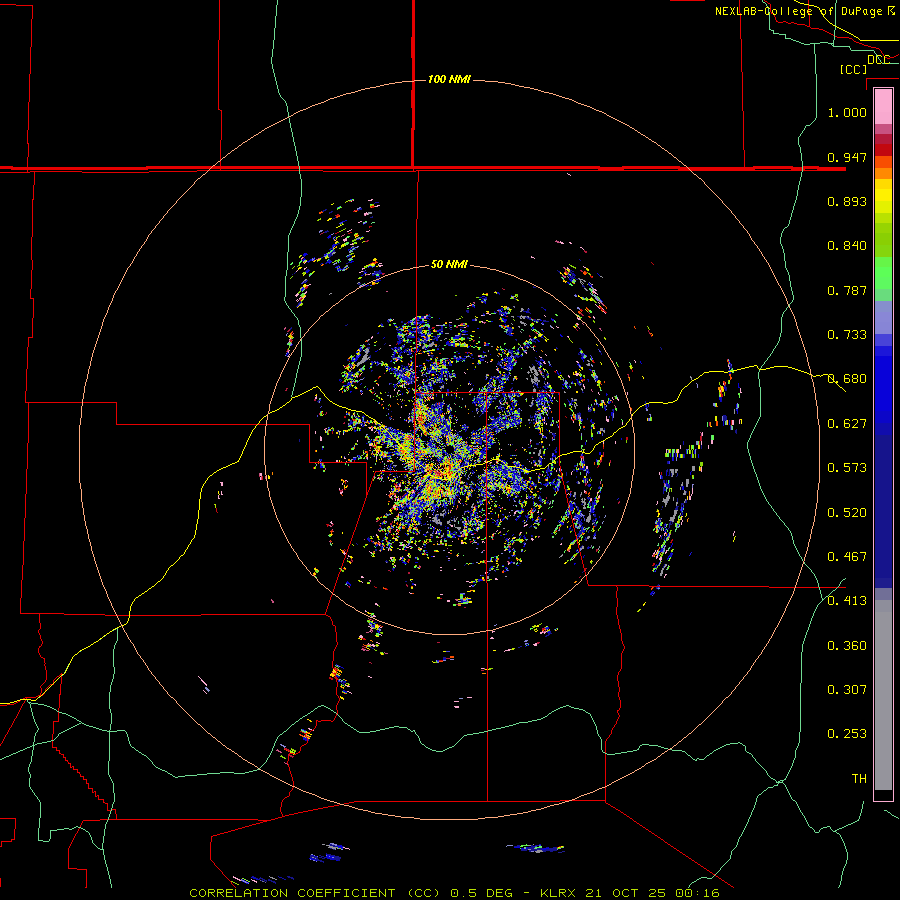Viewport: 900px width, 900px height.
Task: Click the 0.253 scale value
Action: pos(847,734)
